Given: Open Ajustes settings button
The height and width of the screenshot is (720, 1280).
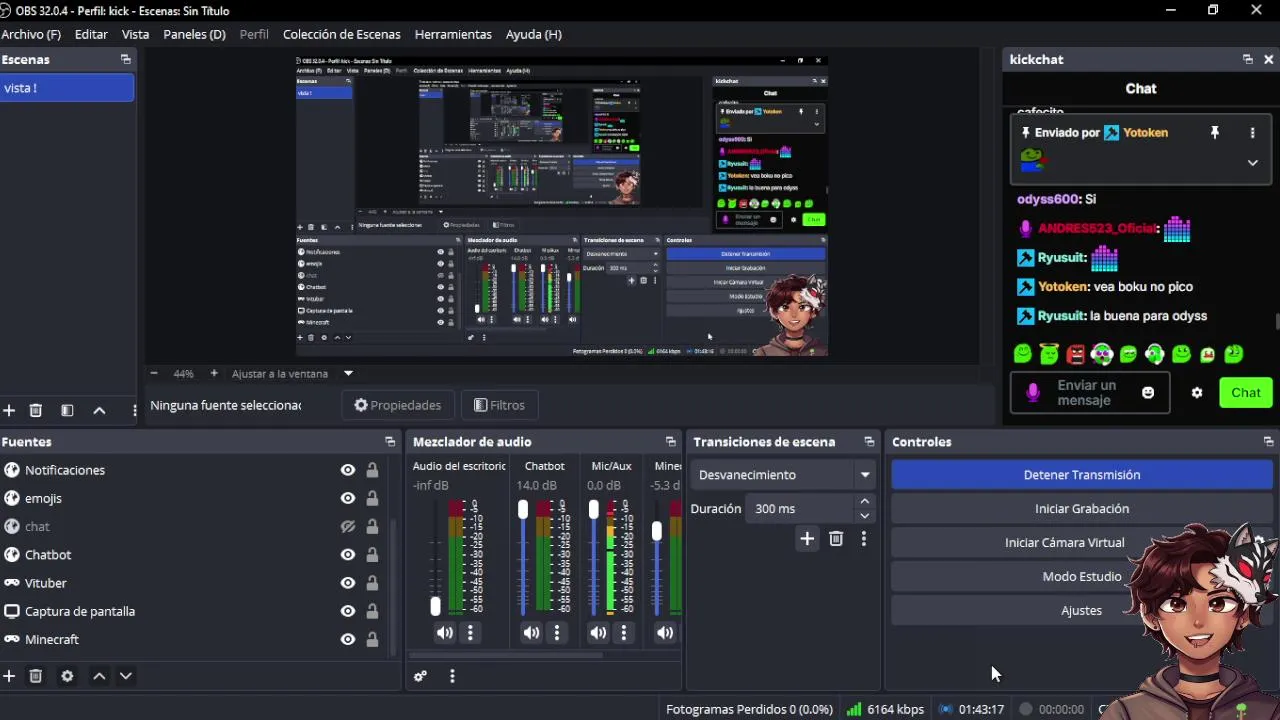Looking at the screenshot, I should click(1082, 611).
